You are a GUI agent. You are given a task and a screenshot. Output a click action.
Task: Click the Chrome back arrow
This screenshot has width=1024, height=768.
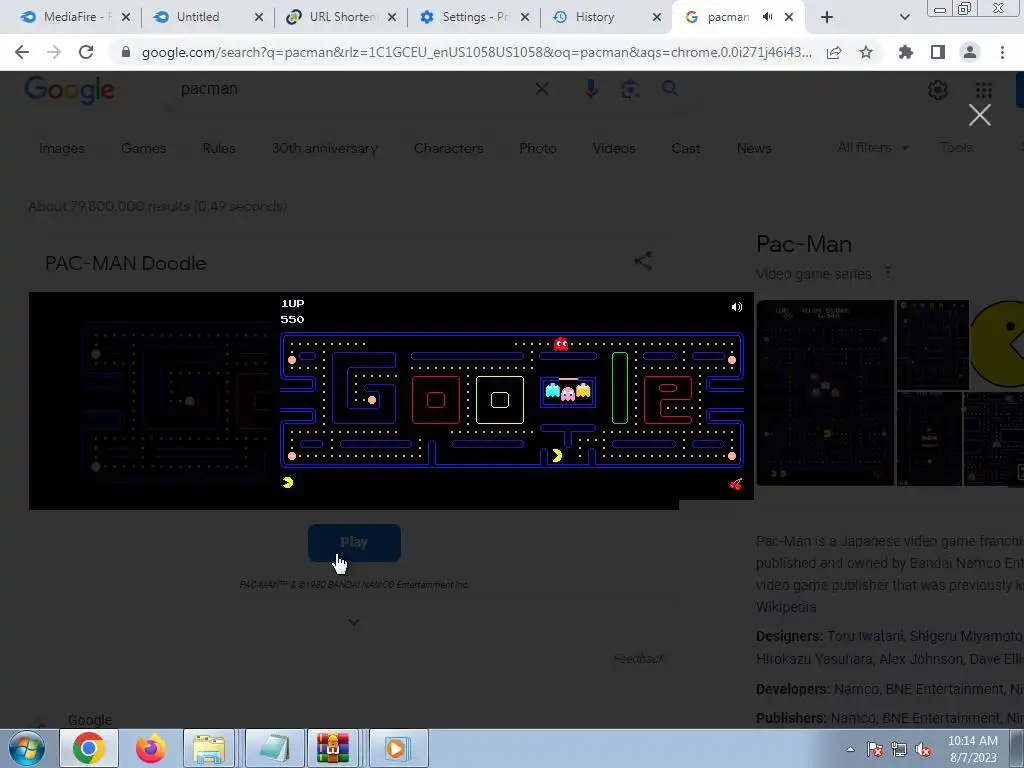pyautogui.click(x=22, y=52)
